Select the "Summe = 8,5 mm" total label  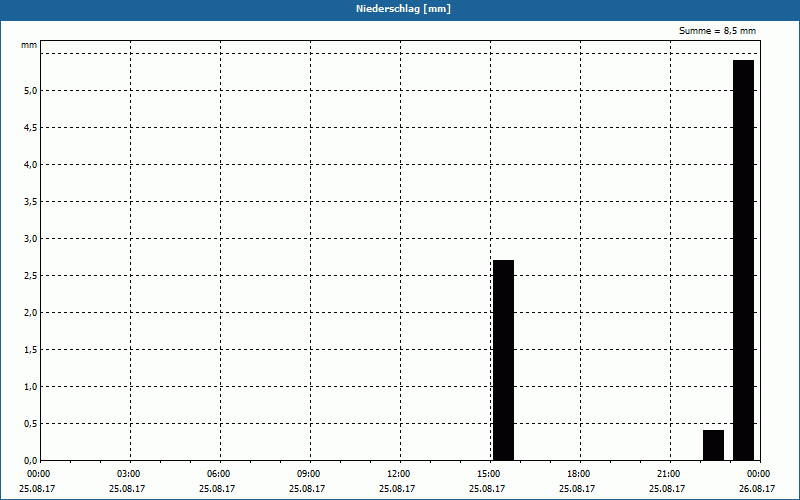717,31
